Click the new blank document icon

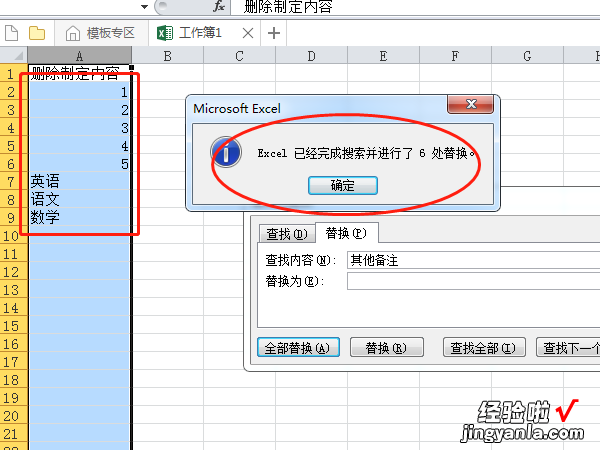coord(11,33)
